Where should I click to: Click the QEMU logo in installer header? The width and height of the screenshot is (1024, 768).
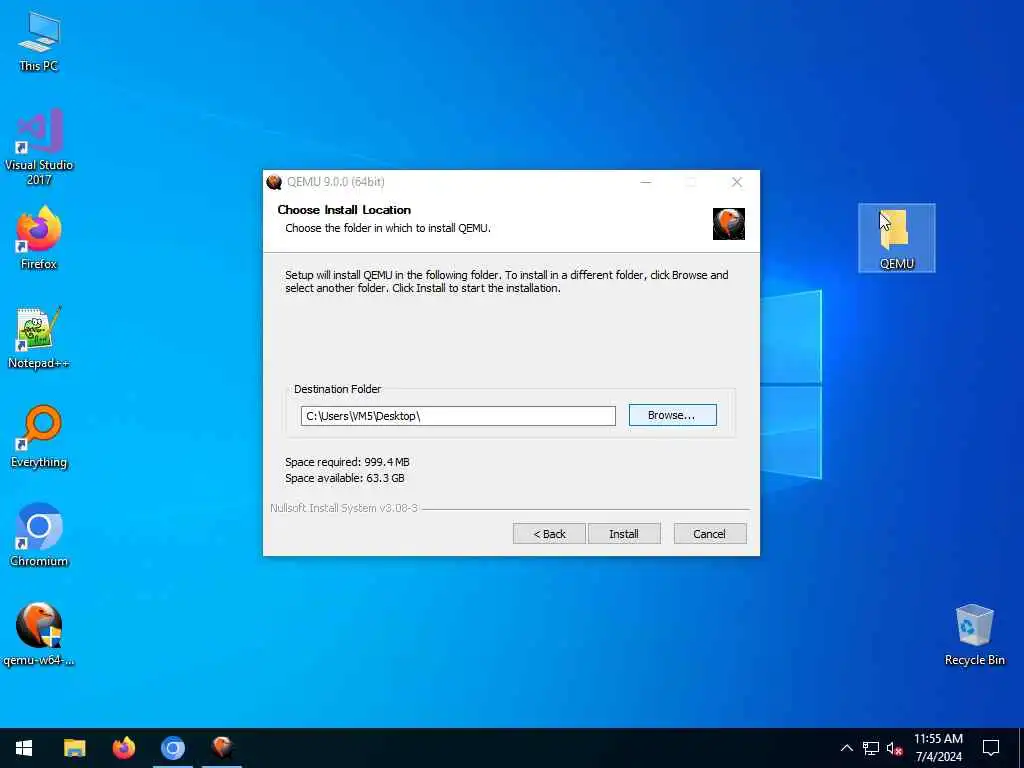[728, 224]
